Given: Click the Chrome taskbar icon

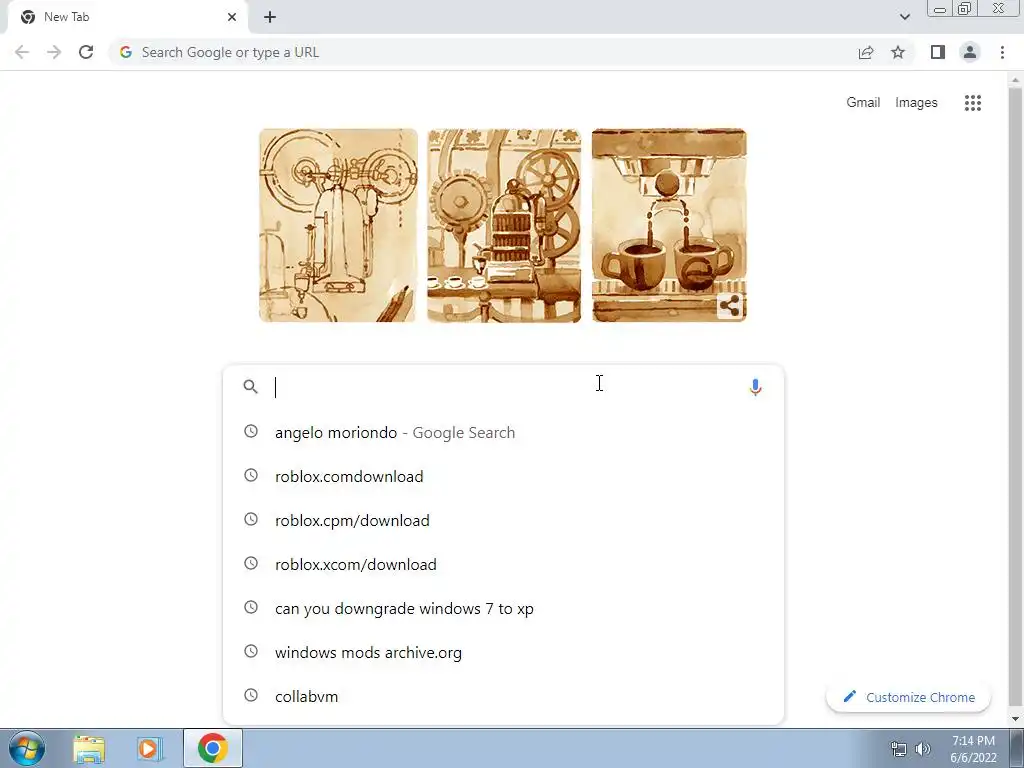Looking at the screenshot, I should point(213,748).
